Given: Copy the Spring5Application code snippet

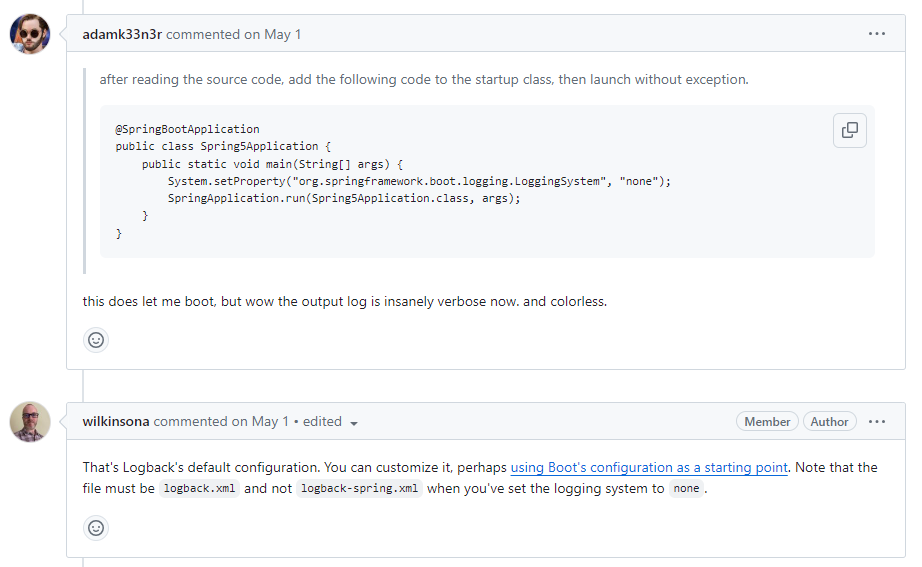Looking at the screenshot, I should point(849,130).
